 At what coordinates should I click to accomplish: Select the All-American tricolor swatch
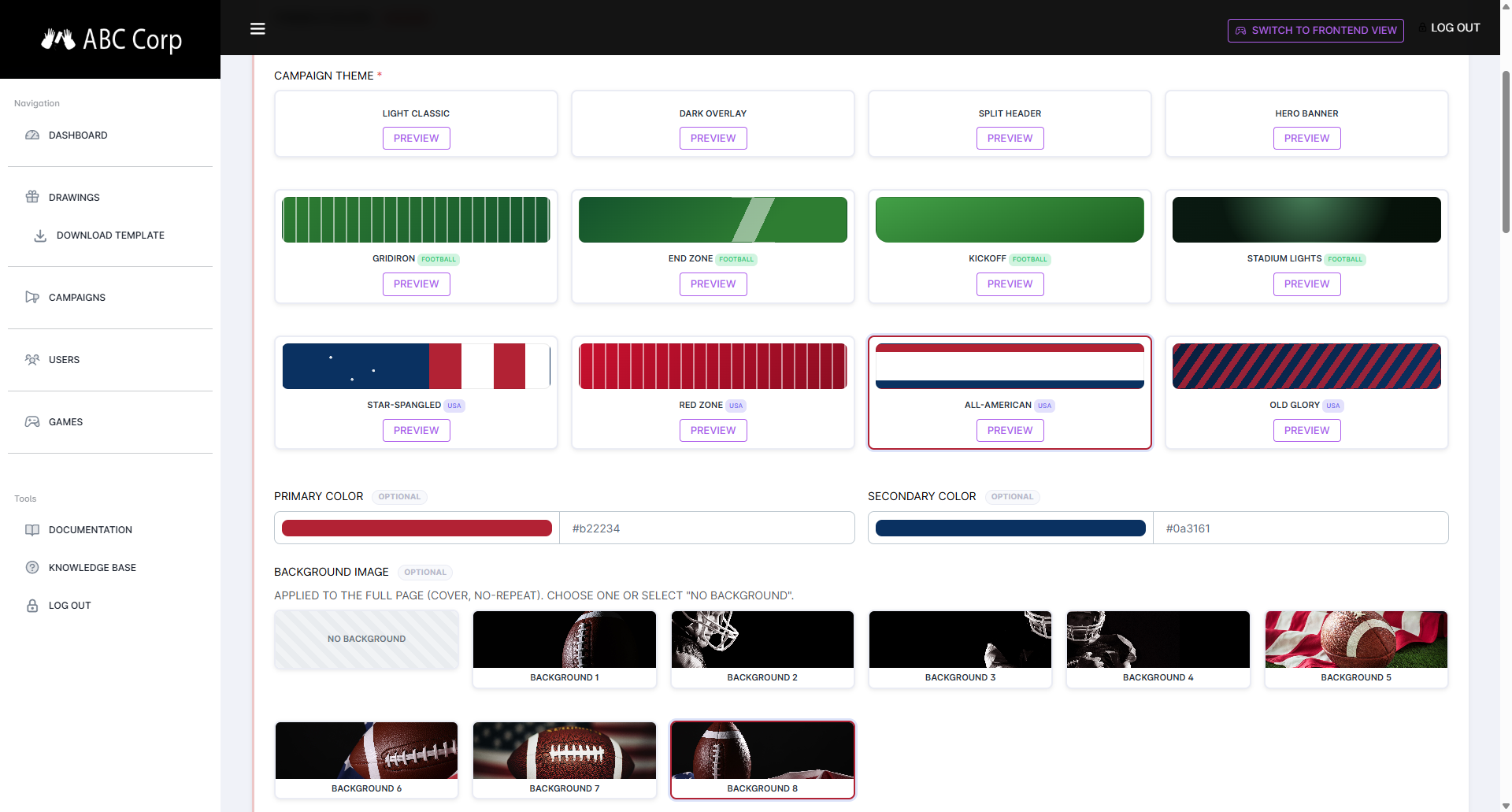[x=1010, y=366]
